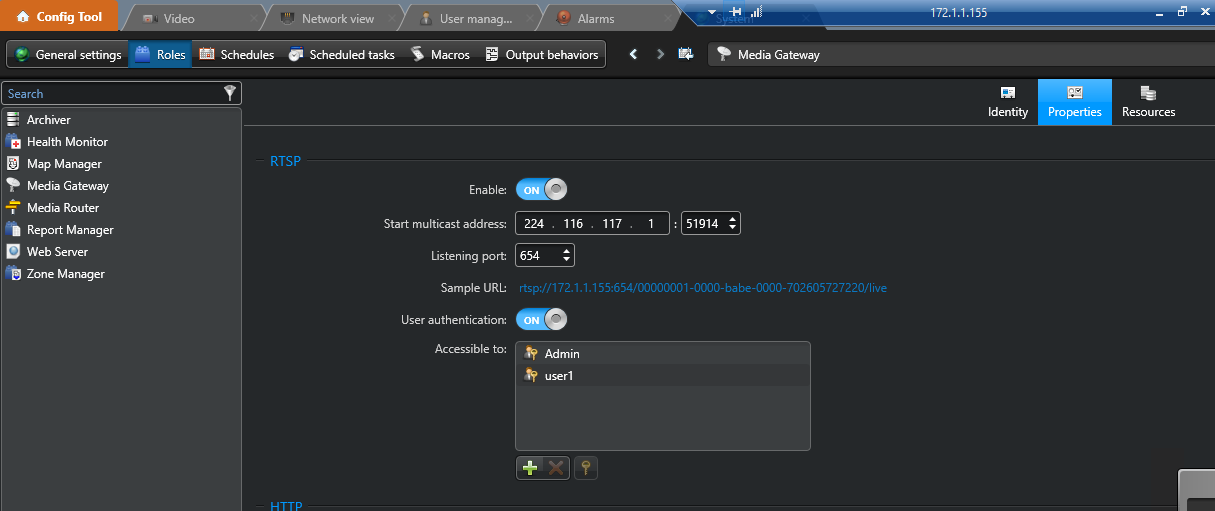The image size is (1215, 511).
Task: Open Output behaviors section
Action: (x=541, y=55)
